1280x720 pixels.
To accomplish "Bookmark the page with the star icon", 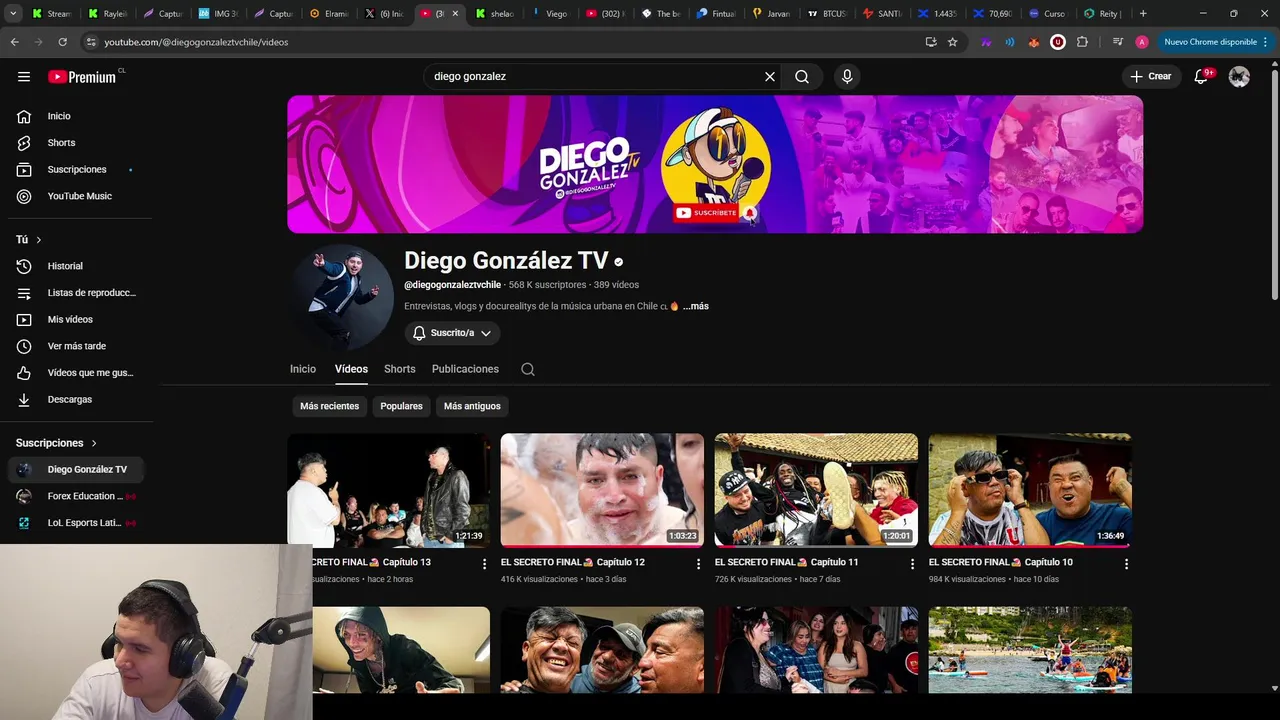I will point(953,42).
